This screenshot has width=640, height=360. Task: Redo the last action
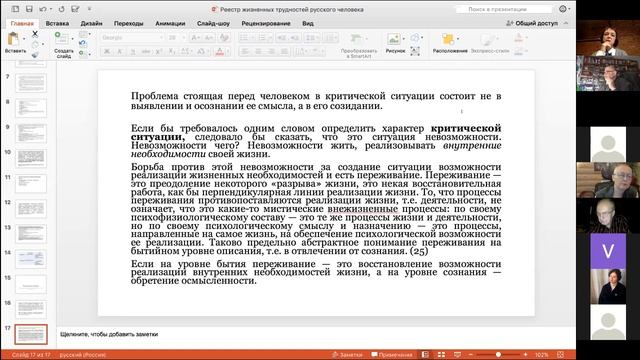pos(62,9)
